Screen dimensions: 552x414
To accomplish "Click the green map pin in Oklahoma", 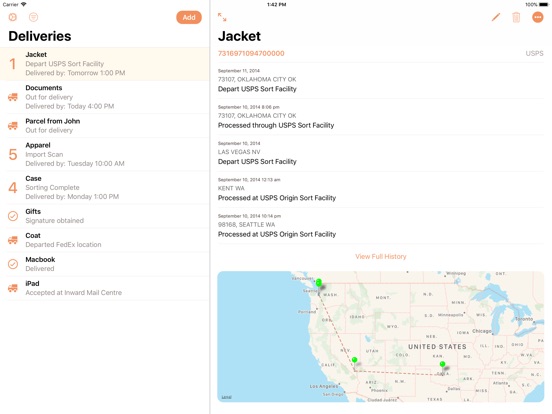I will pyautogui.click(x=443, y=364).
